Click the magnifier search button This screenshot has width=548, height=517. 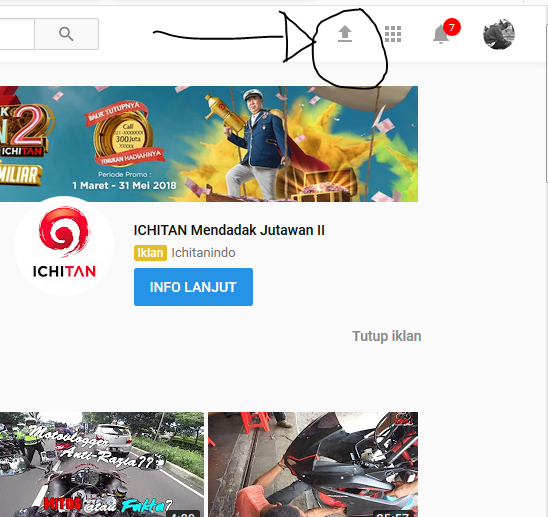tap(66, 34)
